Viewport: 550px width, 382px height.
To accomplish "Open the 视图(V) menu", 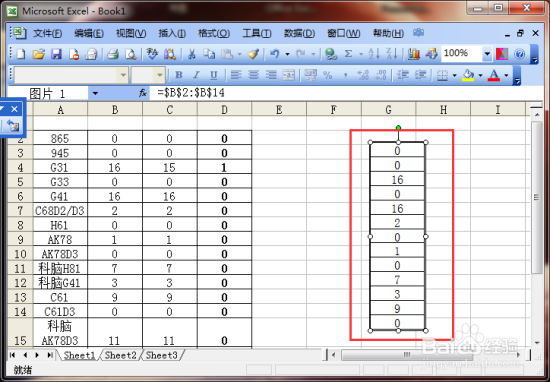I will tap(131, 33).
